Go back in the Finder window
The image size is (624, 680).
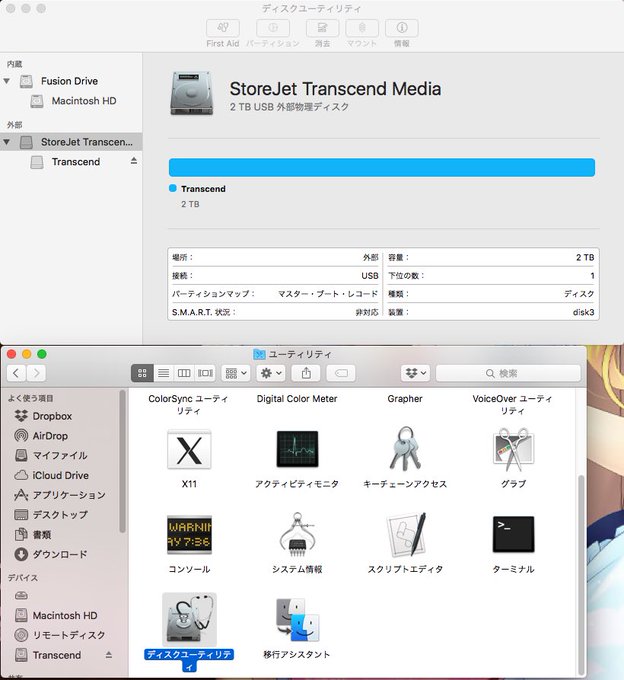click(16, 373)
